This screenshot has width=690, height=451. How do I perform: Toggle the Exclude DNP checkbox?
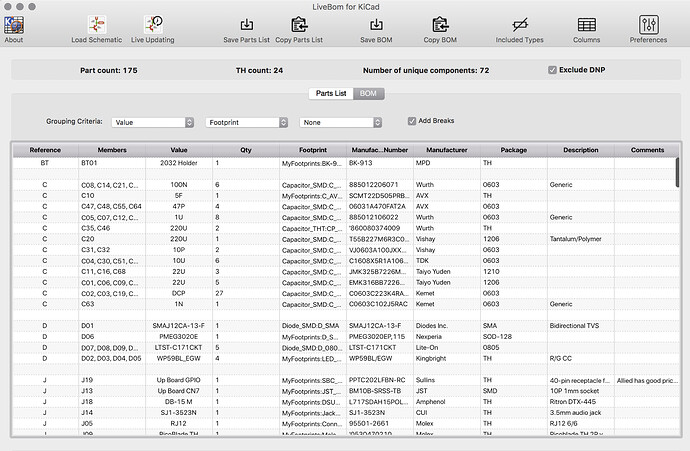click(552, 70)
